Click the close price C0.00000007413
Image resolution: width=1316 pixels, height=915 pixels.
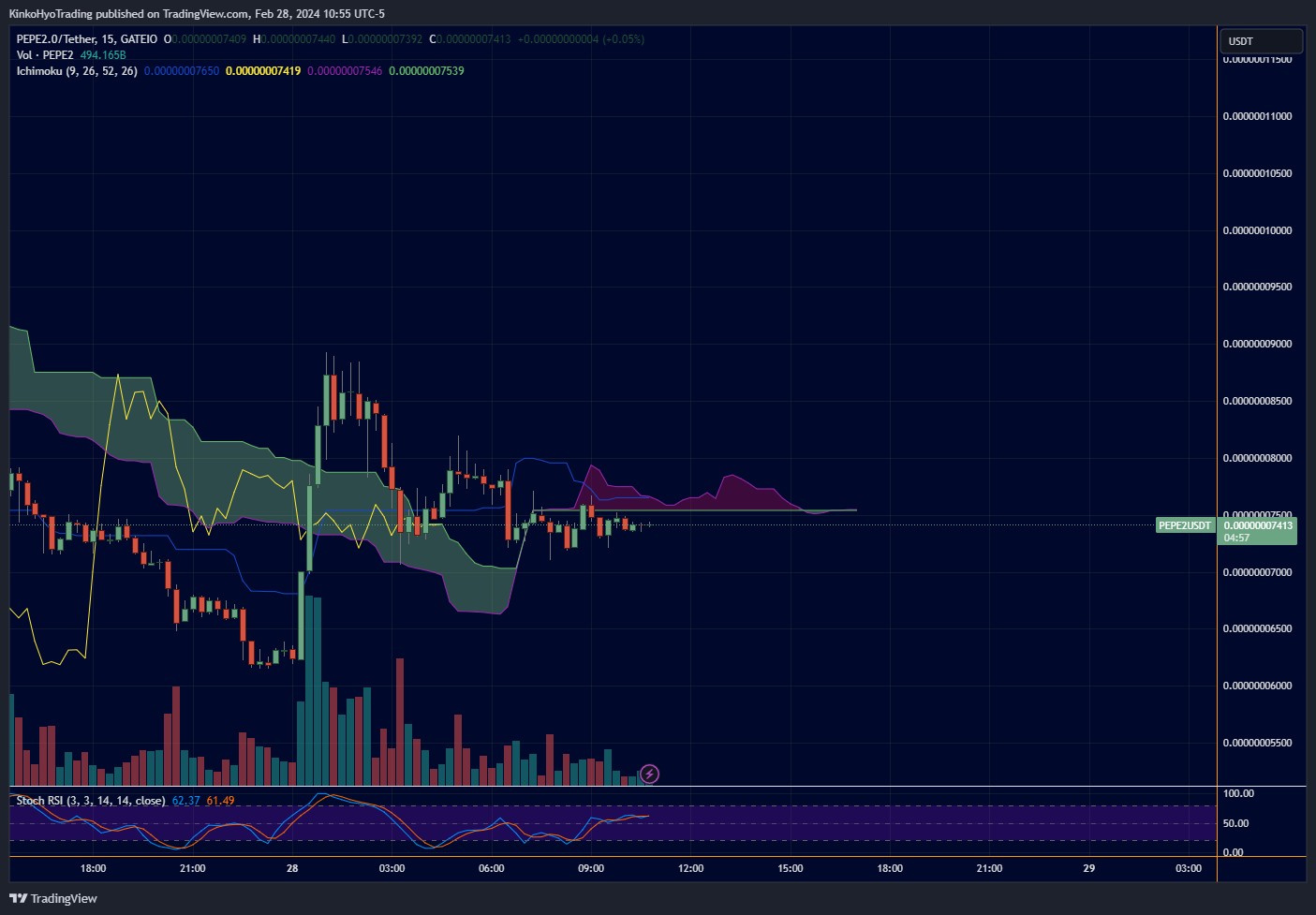click(x=470, y=39)
